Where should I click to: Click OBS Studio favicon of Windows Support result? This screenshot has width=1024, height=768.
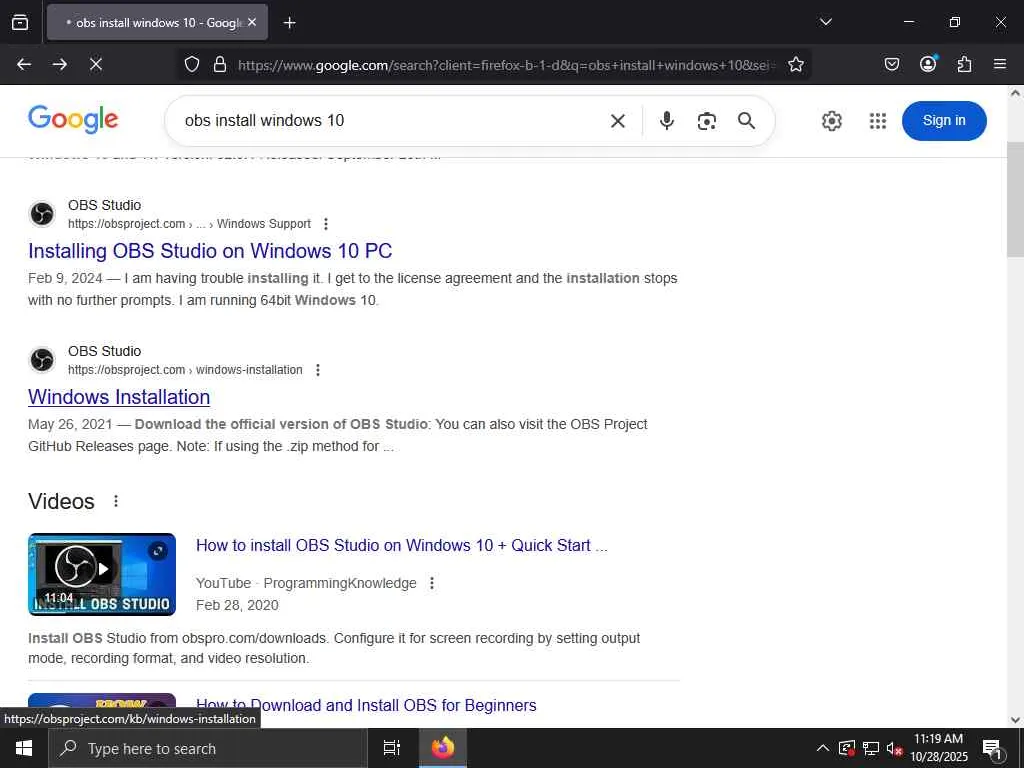coord(42,214)
